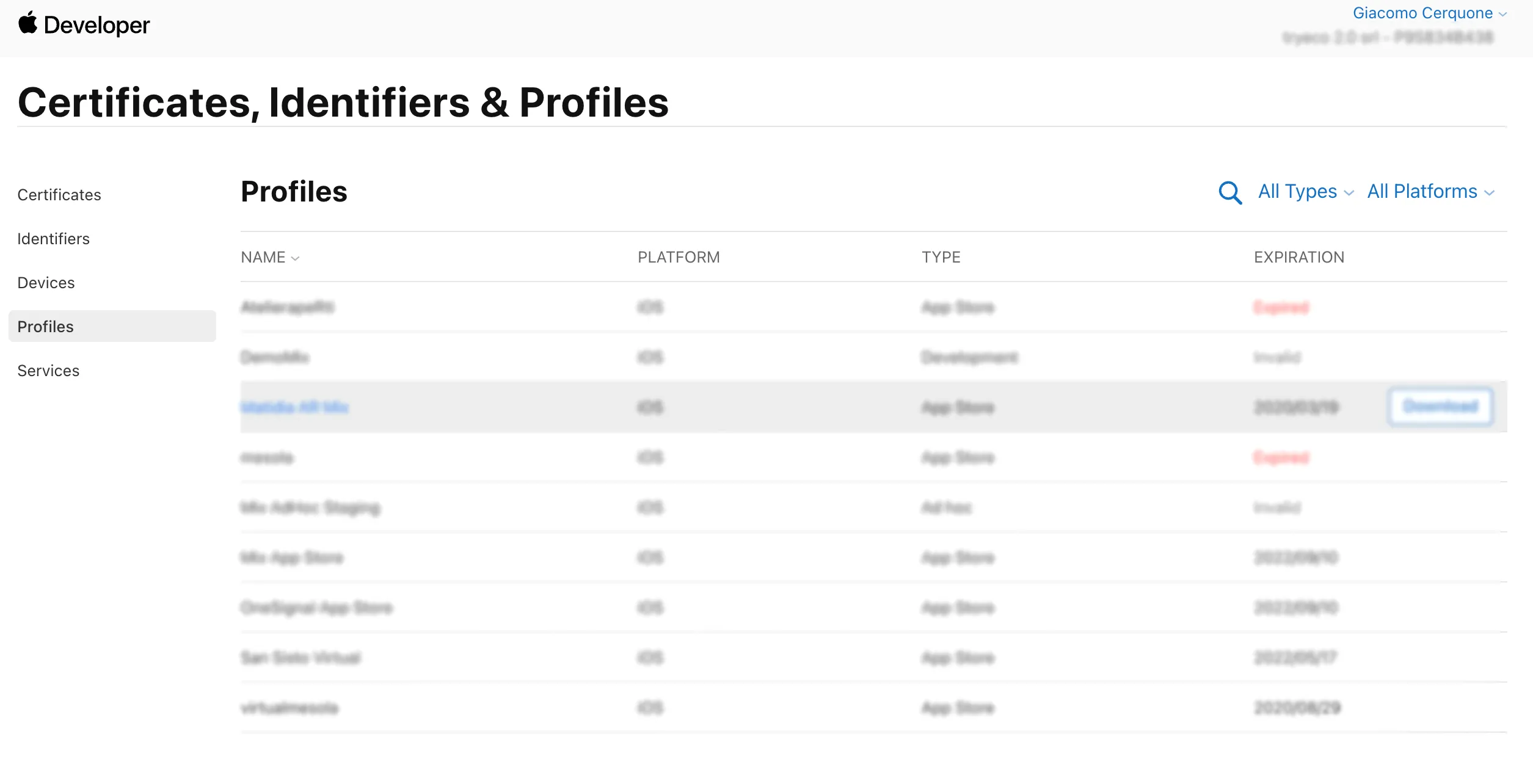This screenshot has height=784, width=1533.
Task: Click the magnifying glass icon
Action: pos(1230,192)
